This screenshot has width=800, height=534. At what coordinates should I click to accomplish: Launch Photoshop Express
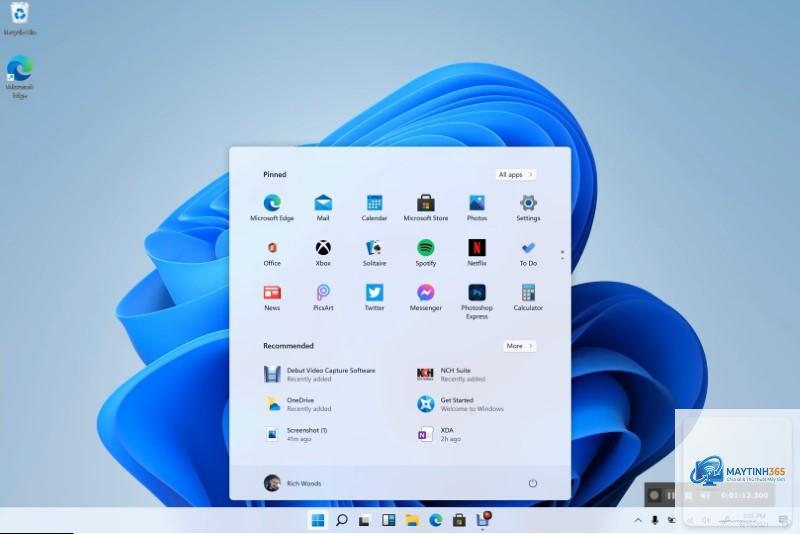click(477, 302)
